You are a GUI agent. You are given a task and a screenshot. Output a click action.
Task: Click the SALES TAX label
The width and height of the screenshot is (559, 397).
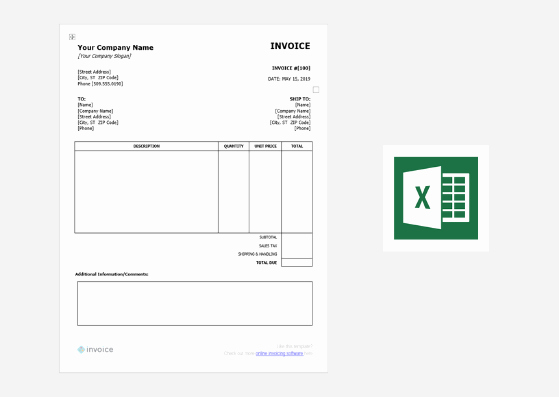point(268,246)
